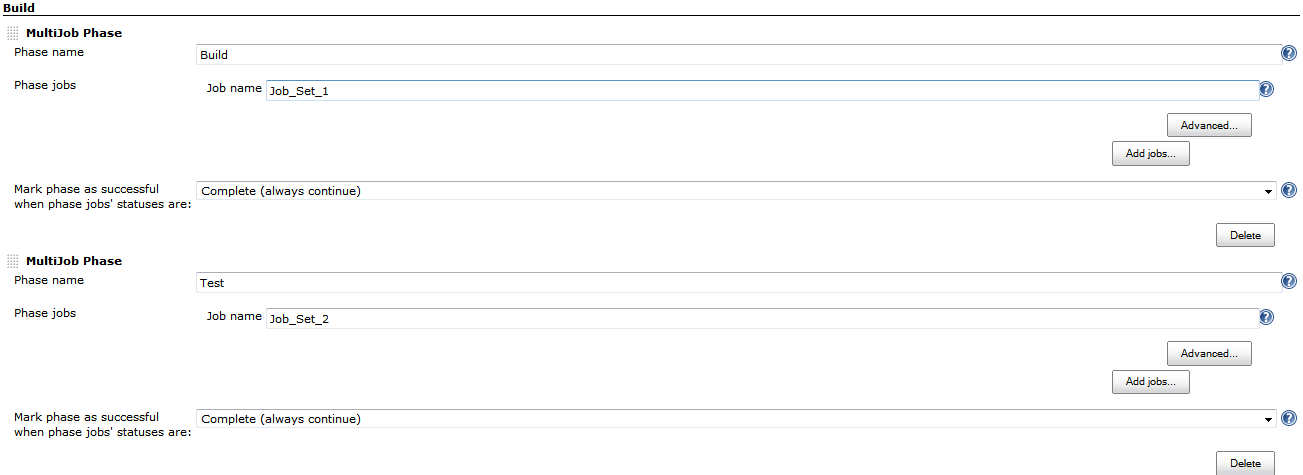Focus the Phase name field containing Build
Screen dimensions: 1303x475
tap(738, 55)
